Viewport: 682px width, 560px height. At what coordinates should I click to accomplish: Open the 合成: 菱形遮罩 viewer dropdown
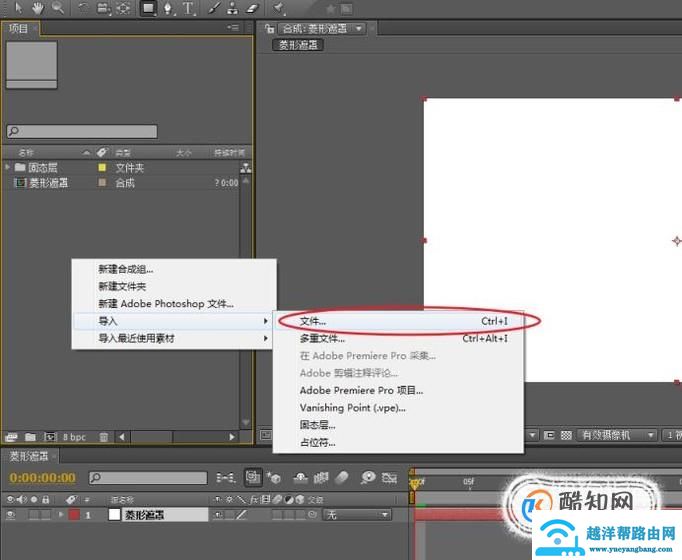click(322, 29)
